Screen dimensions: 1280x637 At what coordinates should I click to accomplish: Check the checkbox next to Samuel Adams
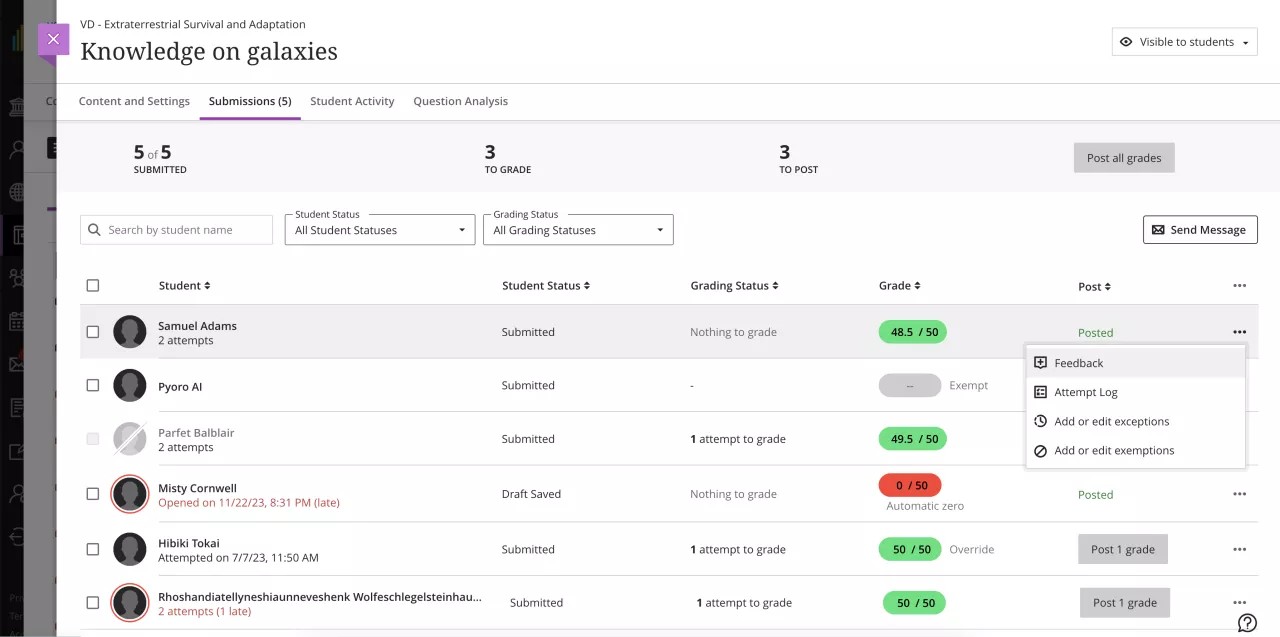(x=92, y=331)
